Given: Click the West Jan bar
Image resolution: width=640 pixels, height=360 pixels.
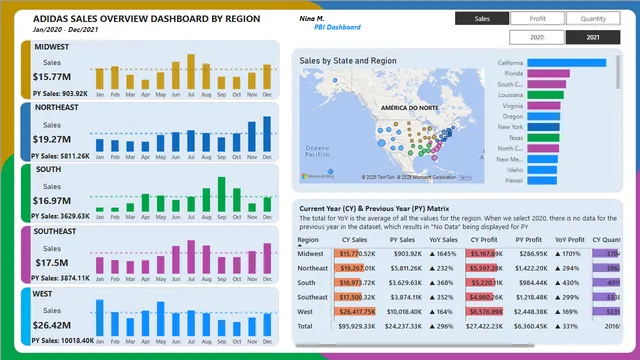Looking at the screenshot, I should click(100, 318).
